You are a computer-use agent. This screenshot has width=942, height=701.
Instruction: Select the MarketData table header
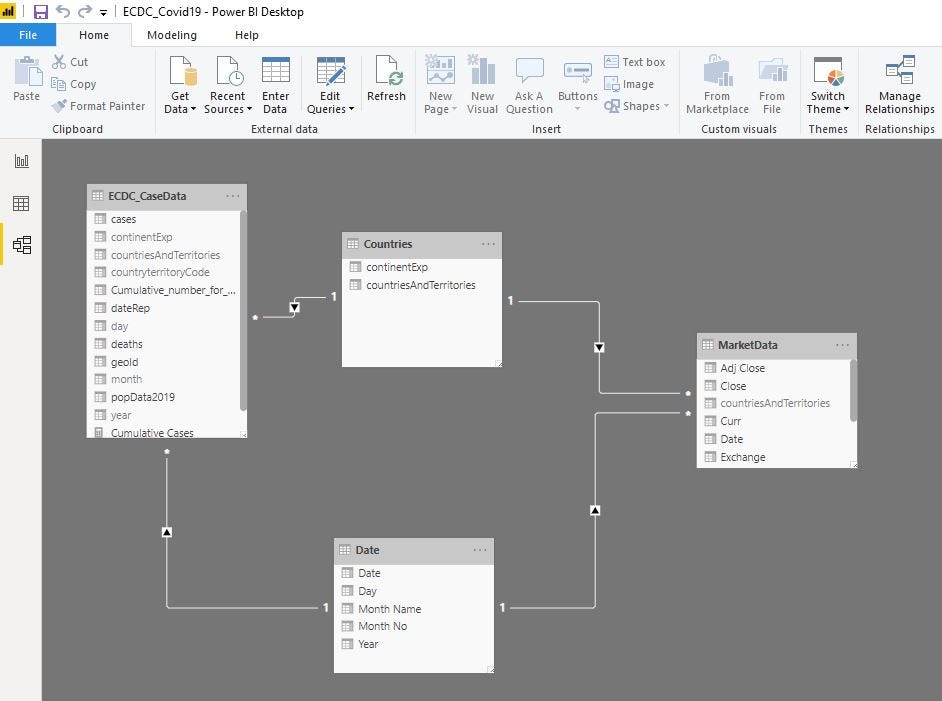tap(776, 345)
